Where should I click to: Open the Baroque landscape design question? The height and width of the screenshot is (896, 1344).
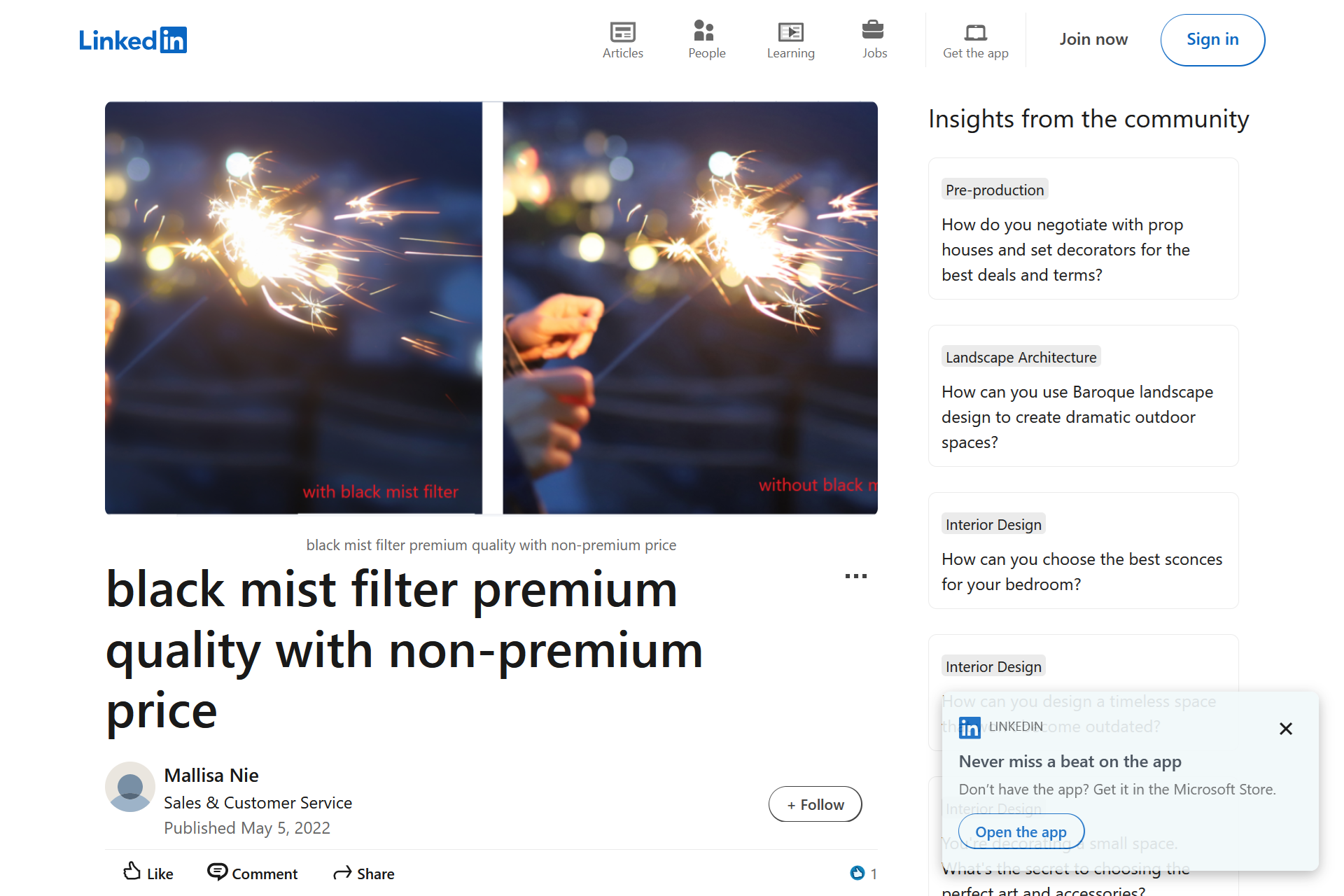click(x=1083, y=396)
